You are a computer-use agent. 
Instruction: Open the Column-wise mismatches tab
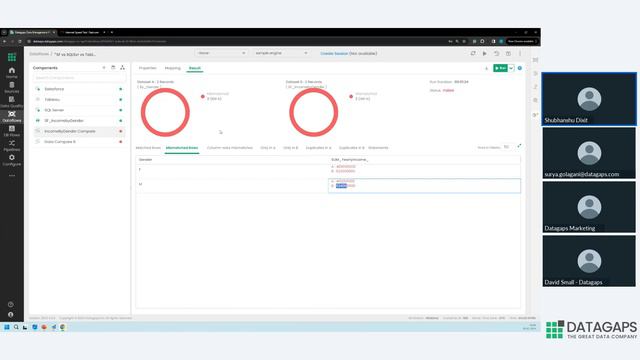click(x=229, y=148)
